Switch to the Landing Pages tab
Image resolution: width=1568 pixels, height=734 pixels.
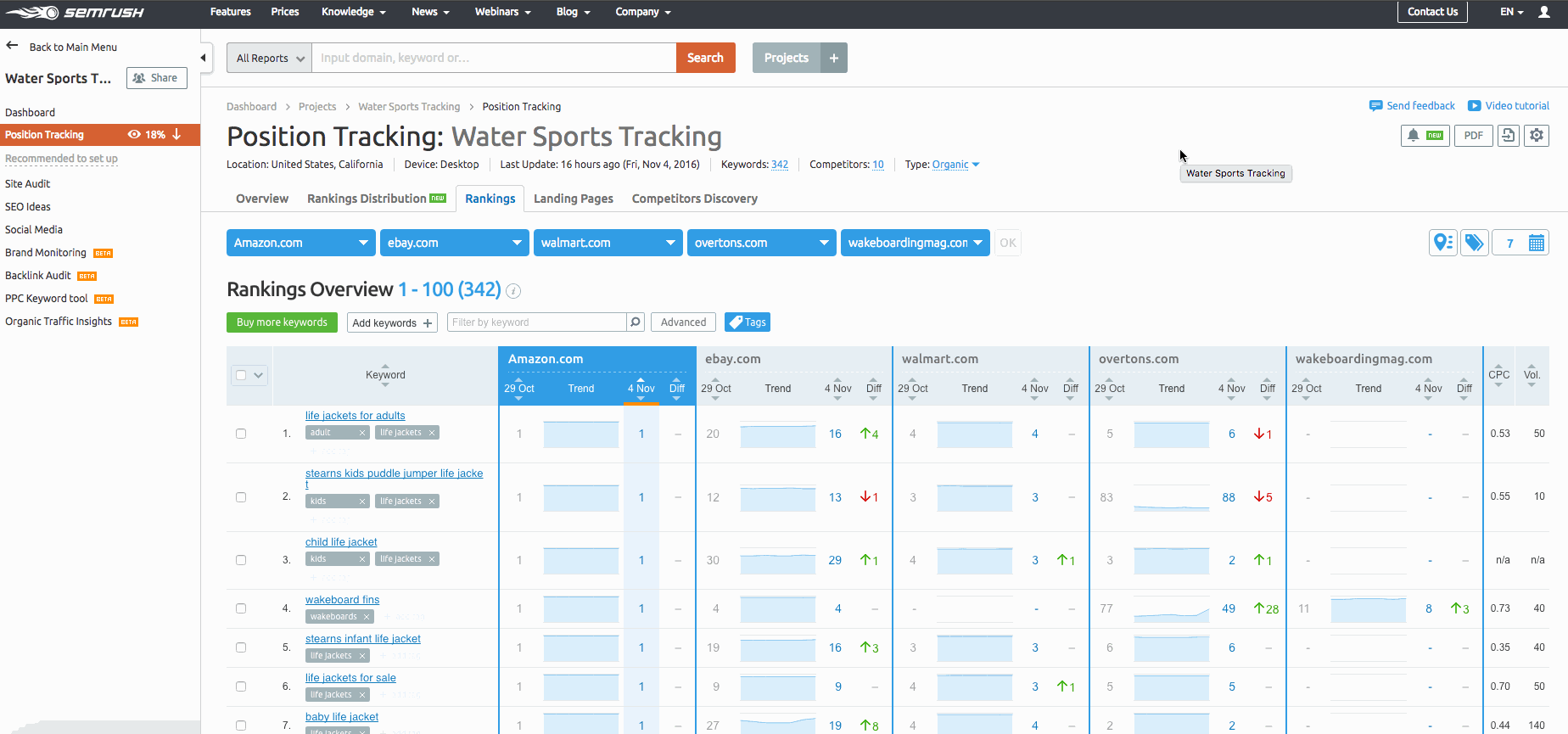pyautogui.click(x=573, y=199)
